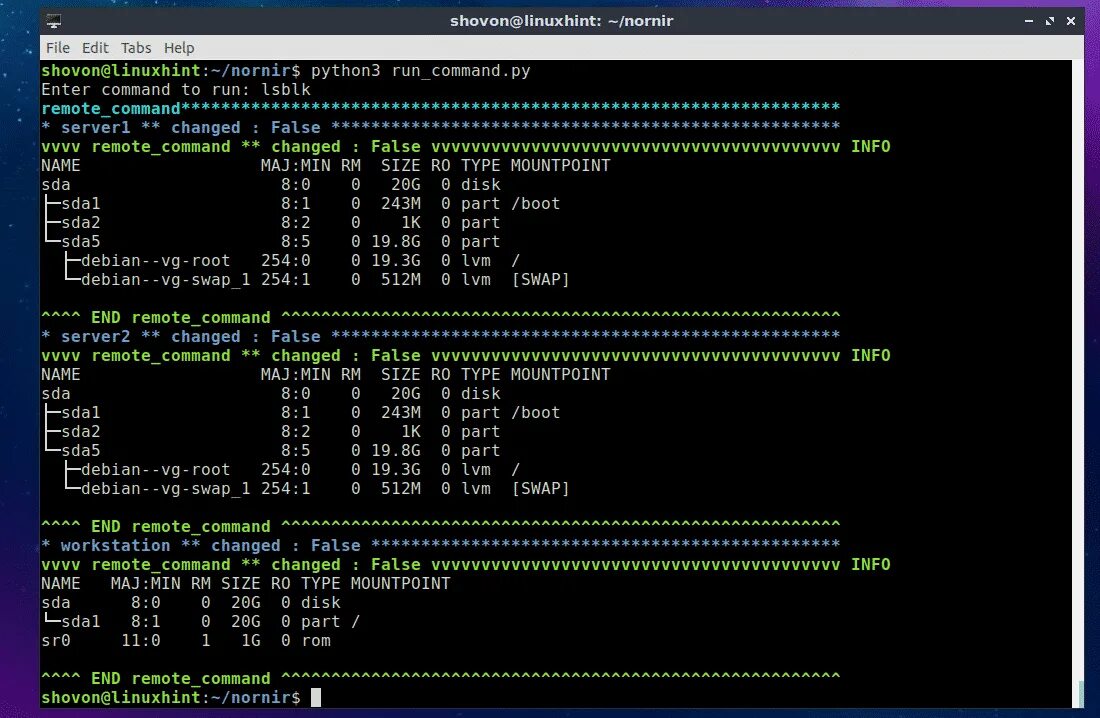Image resolution: width=1100 pixels, height=718 pixels.
Task: Open the Tabs menu
Action: point(135,48)
